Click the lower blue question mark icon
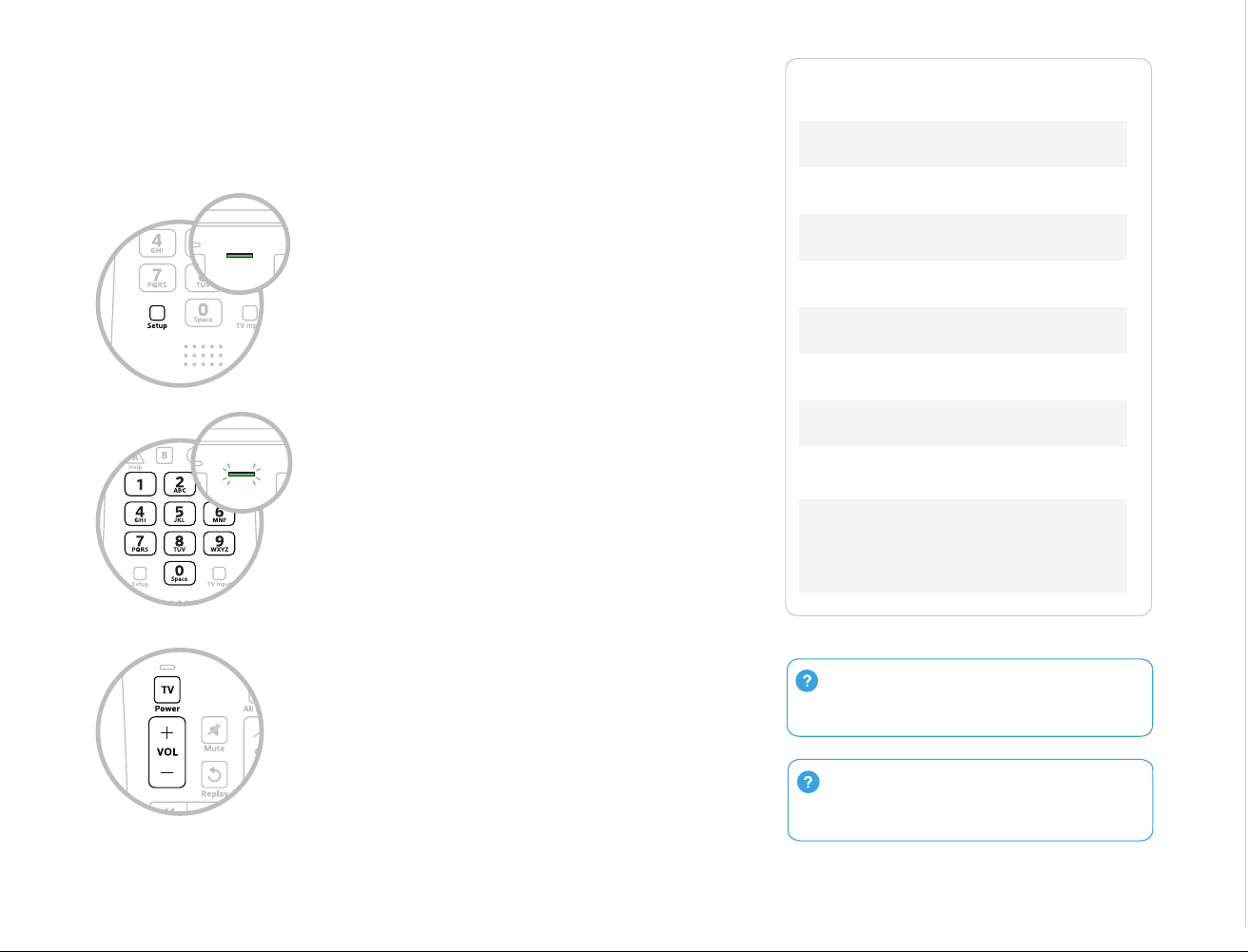This screenshot has height=952, width=1248. click(x=808, y=782)
